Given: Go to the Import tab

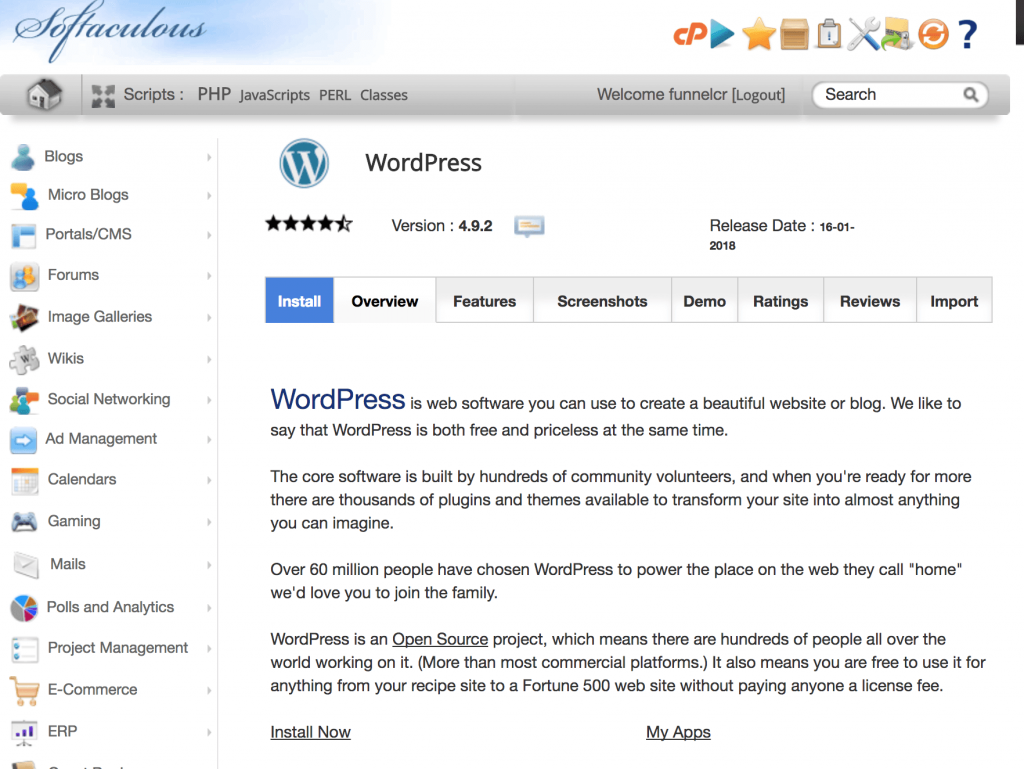Looking at the screenshot, I should 954,301.
